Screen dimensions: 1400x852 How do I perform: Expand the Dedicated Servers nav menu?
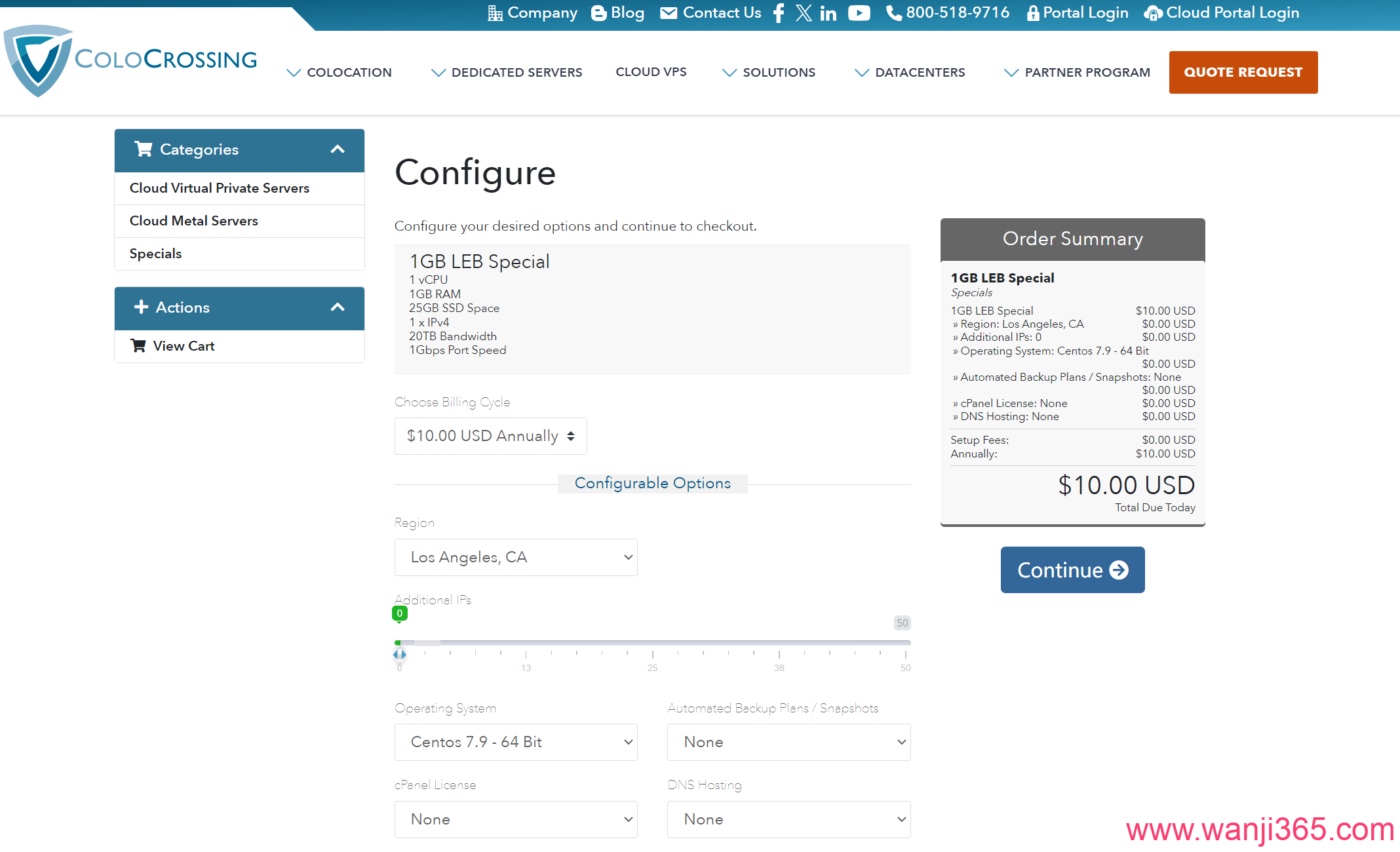507,72
